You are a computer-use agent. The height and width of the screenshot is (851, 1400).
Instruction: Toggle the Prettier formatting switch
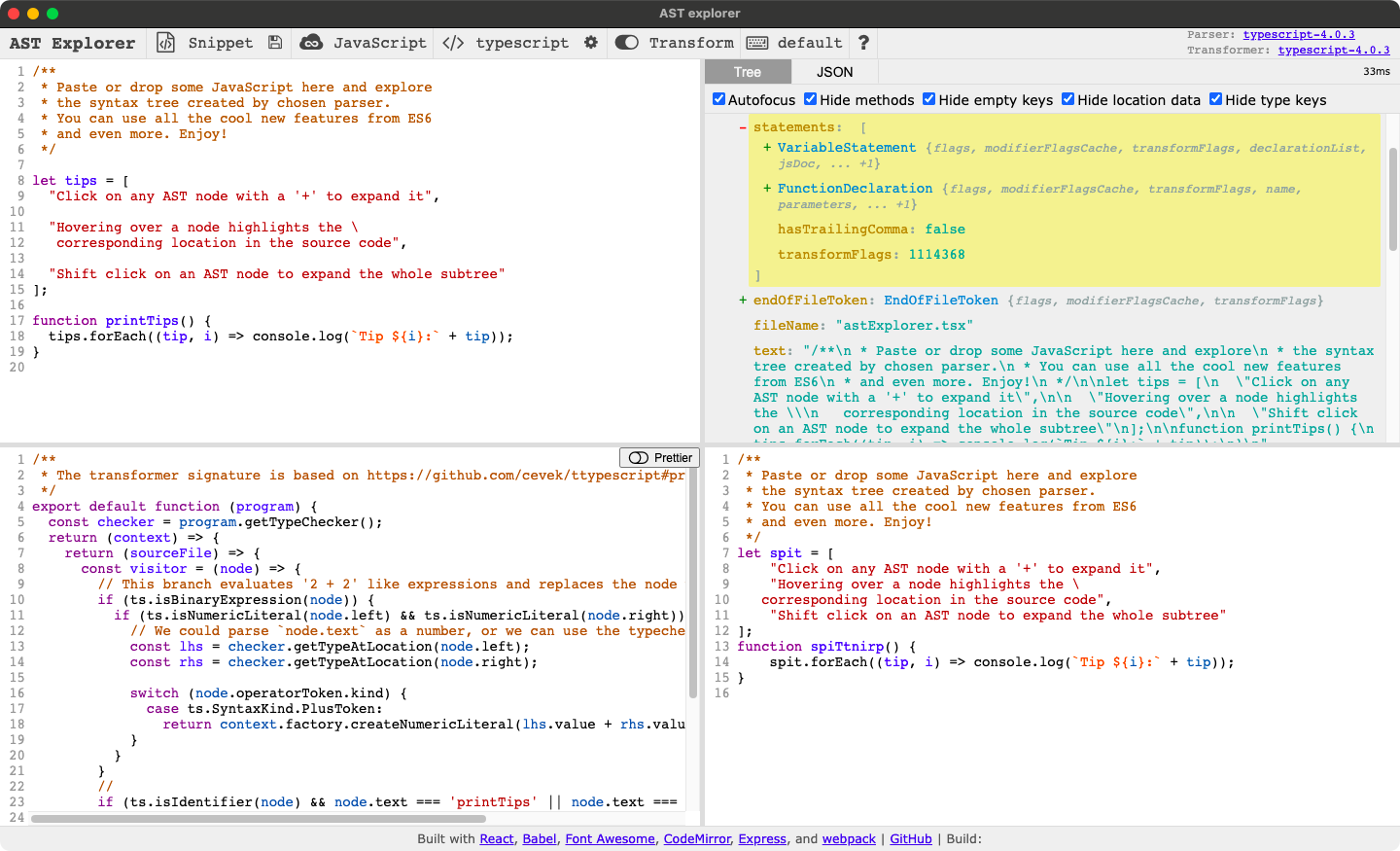click(639, 458)
